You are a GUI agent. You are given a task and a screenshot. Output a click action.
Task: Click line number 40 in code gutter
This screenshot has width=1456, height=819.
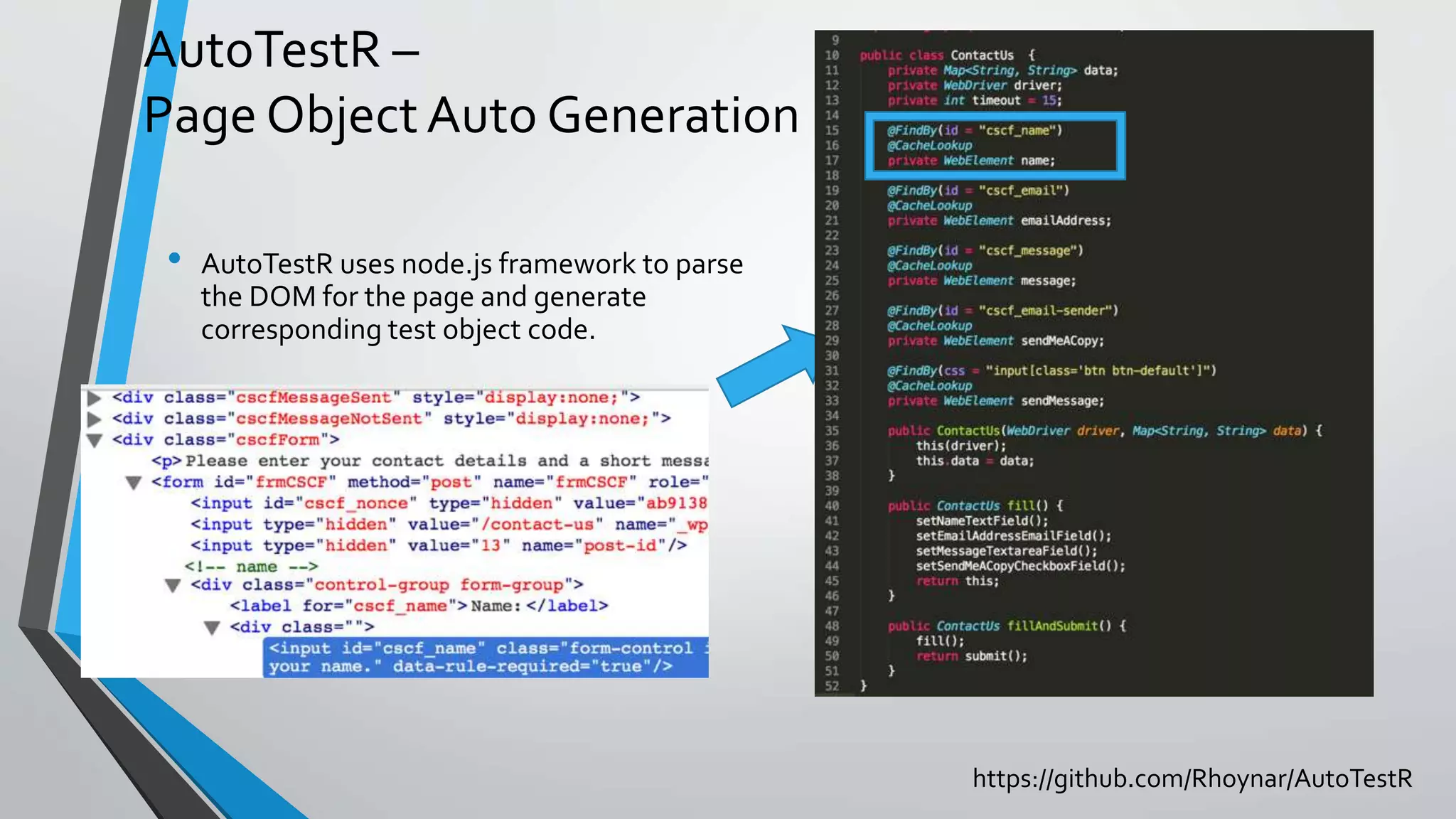831,506
